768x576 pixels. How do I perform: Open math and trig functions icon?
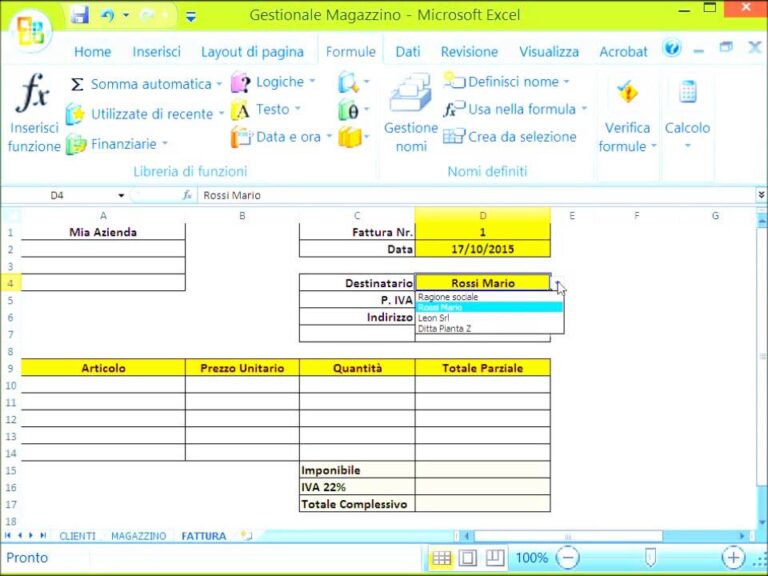coord(353,109)
